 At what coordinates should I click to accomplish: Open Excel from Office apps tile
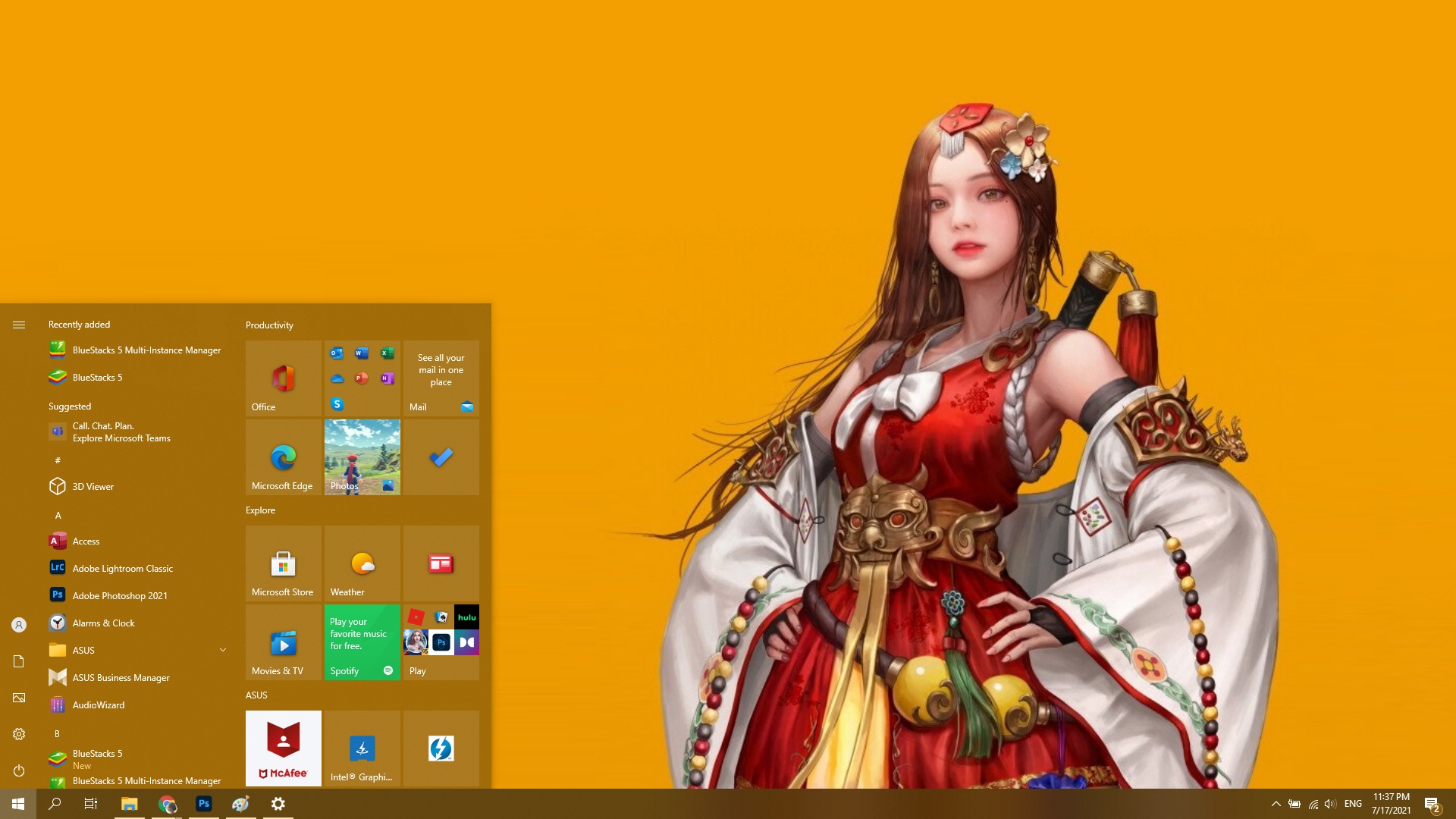(387, 353)
